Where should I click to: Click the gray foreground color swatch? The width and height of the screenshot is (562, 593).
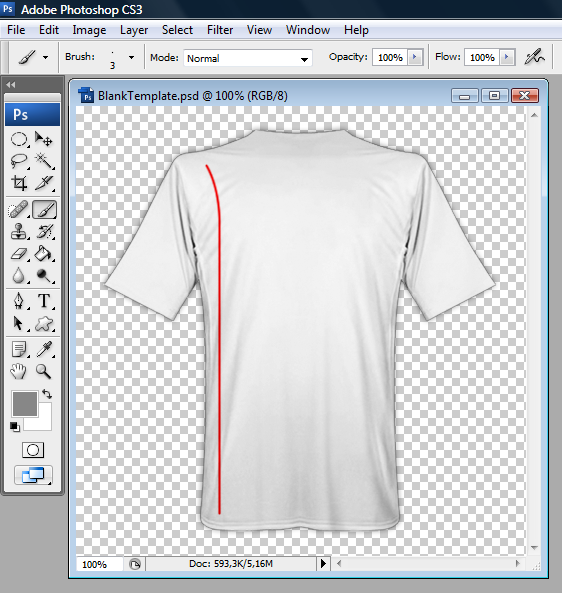25,404
